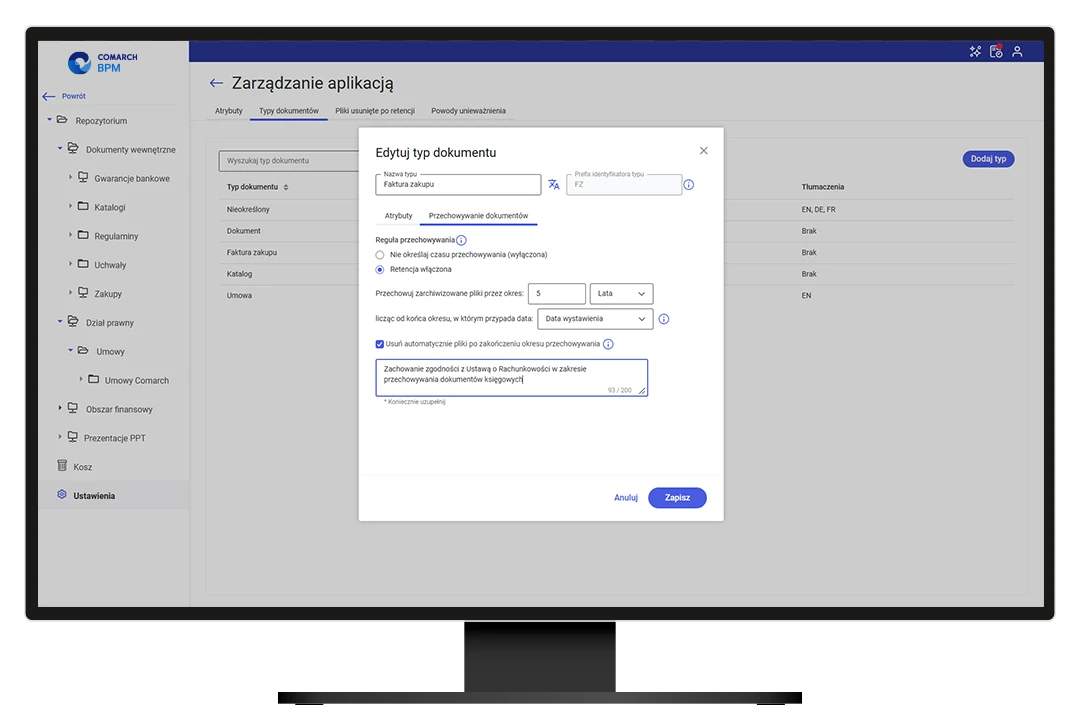Switch to the Atrybuty page tab
This screenshot has height=720, width=1080.
point(229,111)
